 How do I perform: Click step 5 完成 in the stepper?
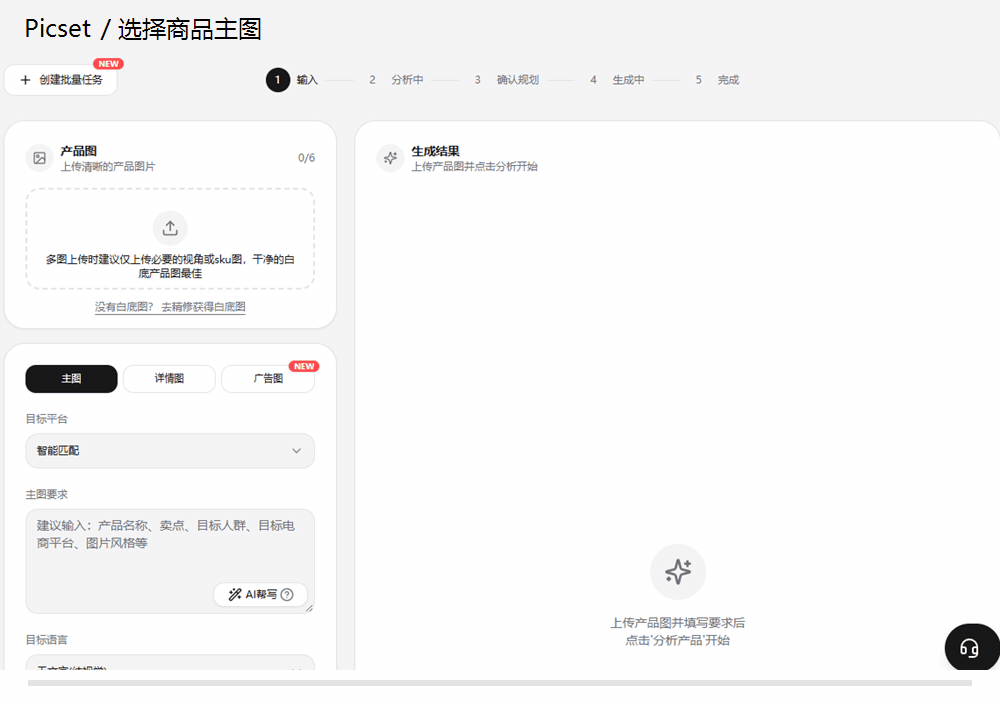point(717,80)
